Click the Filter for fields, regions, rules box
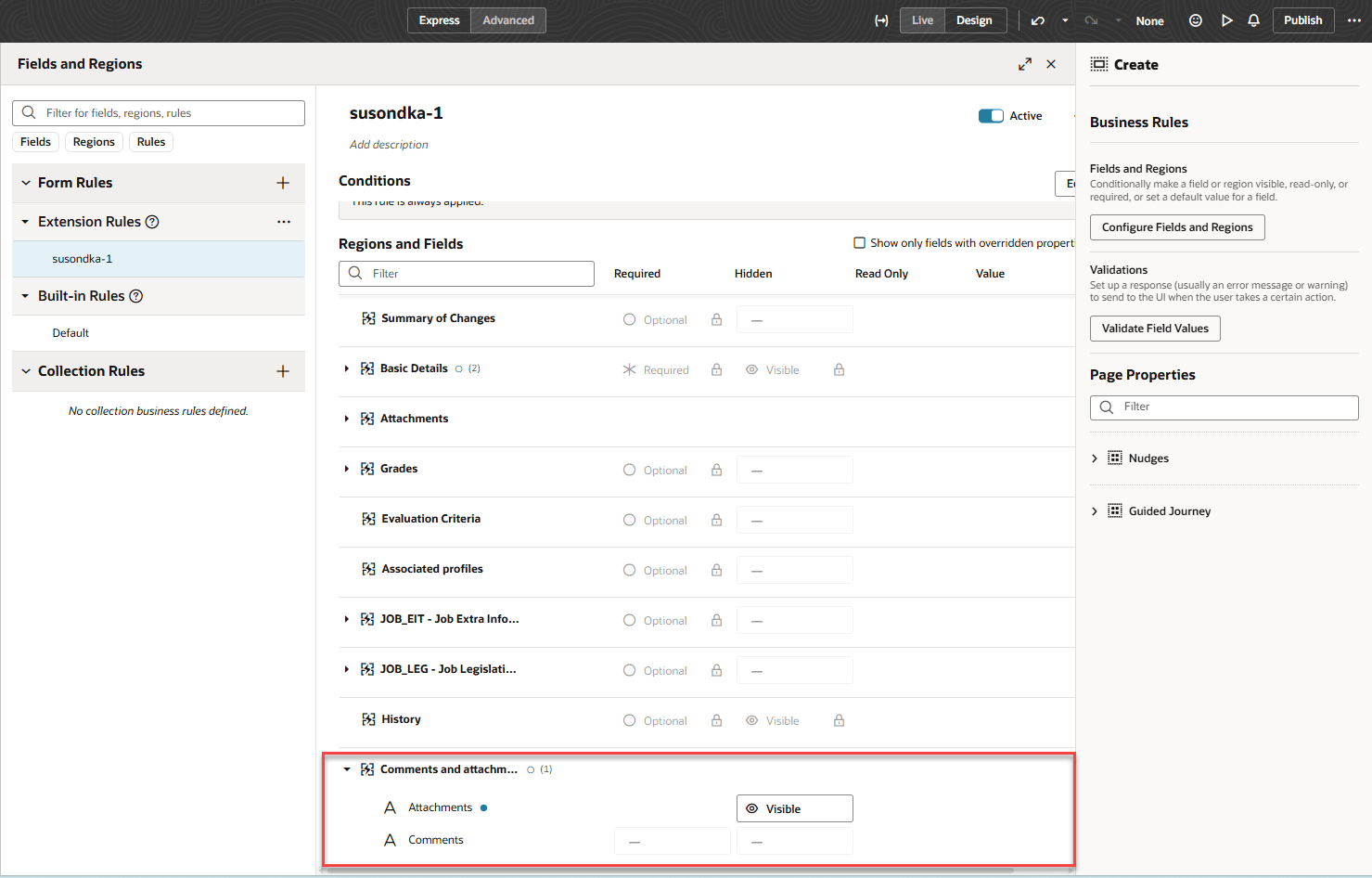 (159, 113)
